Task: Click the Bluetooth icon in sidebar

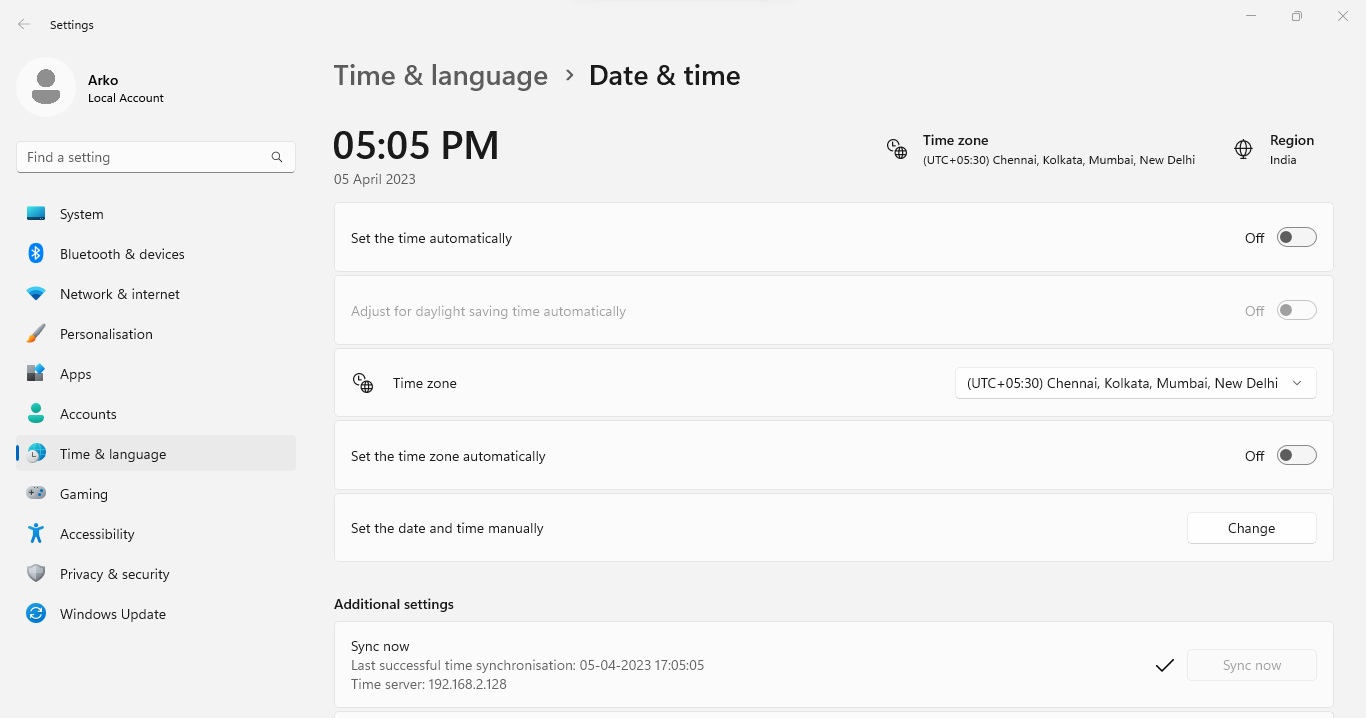Action: pyautogui.click(x=36, y=254)
